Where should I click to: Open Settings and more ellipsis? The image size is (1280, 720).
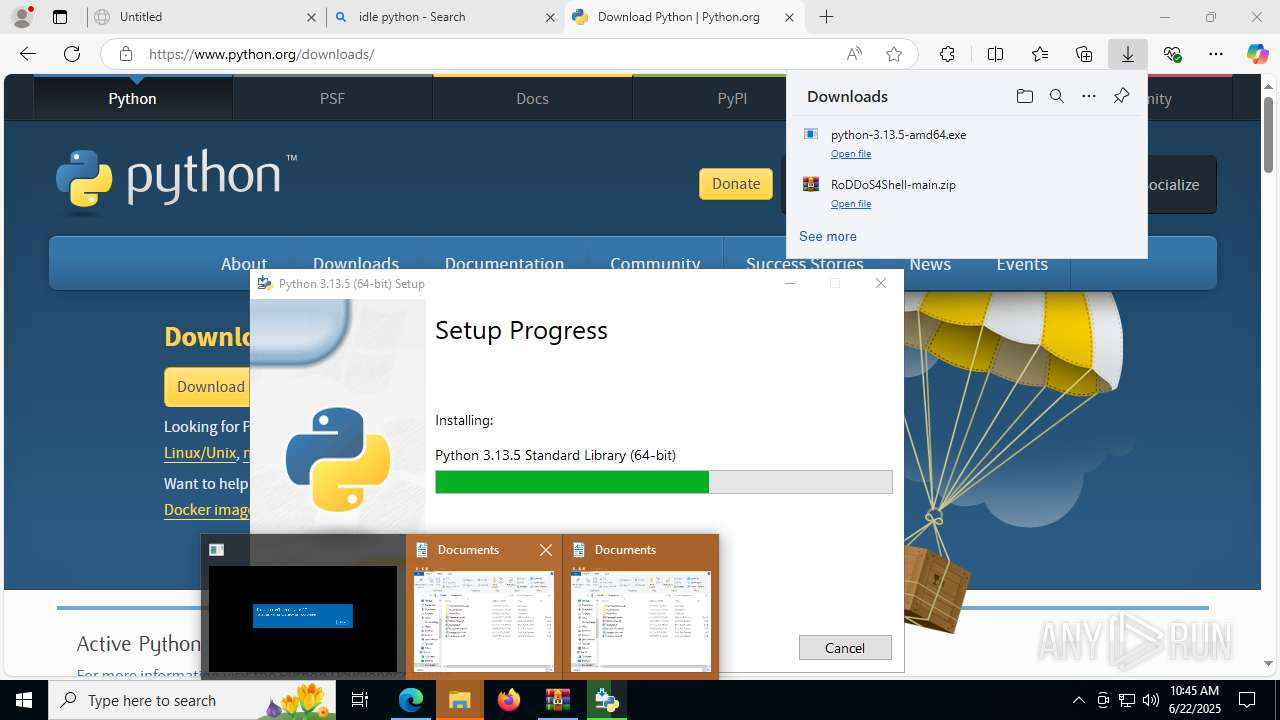[x=1216, y=54]
